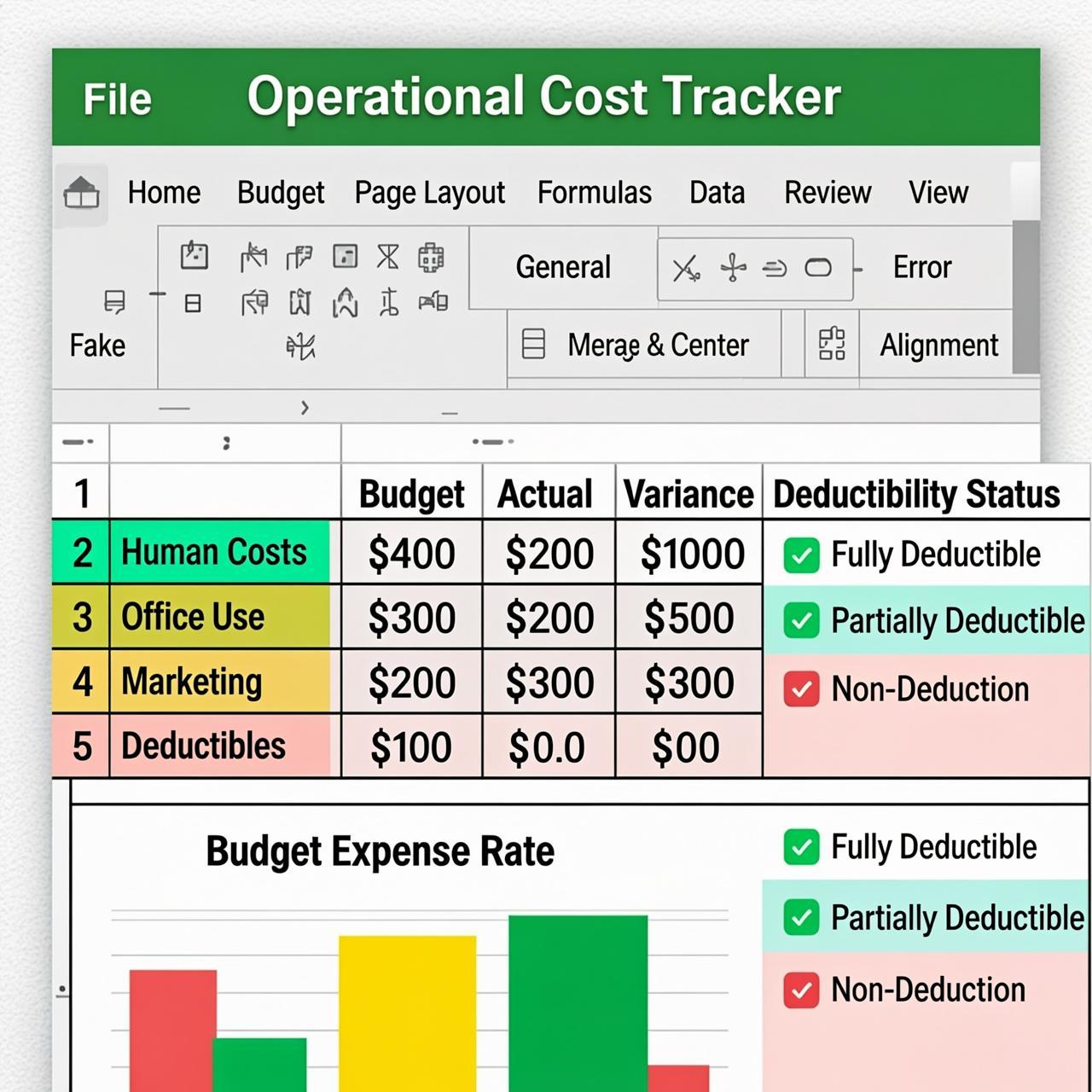This screenshot has height=1092, width=1092.
Task: Toggle Non-Deduction checkbox in table
Action: click(x=801, y=688)
